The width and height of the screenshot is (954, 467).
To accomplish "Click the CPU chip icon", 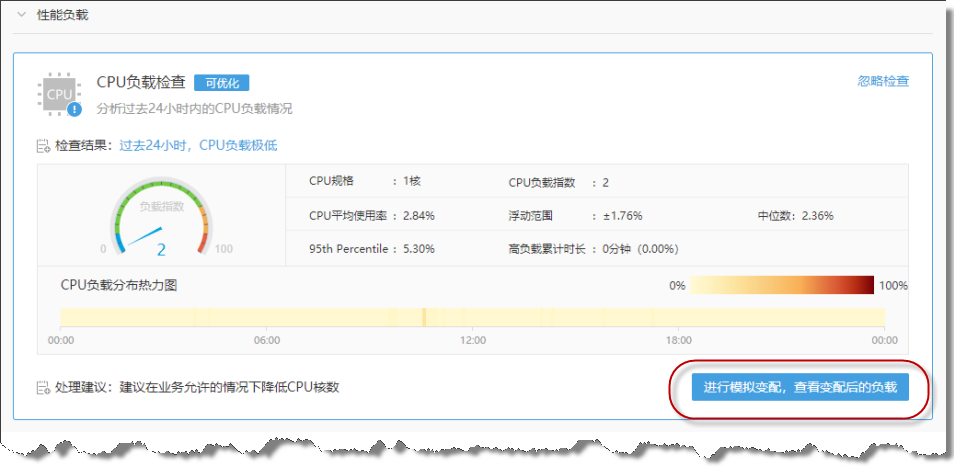I will 59,94.
